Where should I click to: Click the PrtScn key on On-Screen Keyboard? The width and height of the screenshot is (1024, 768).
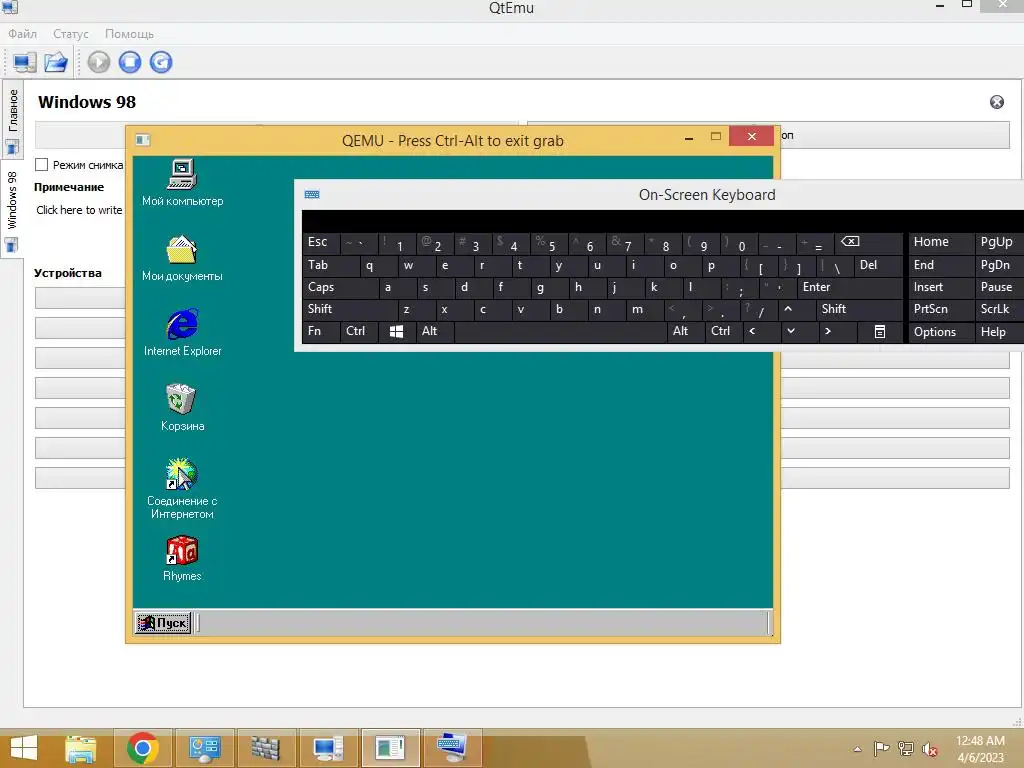(940, 310)
